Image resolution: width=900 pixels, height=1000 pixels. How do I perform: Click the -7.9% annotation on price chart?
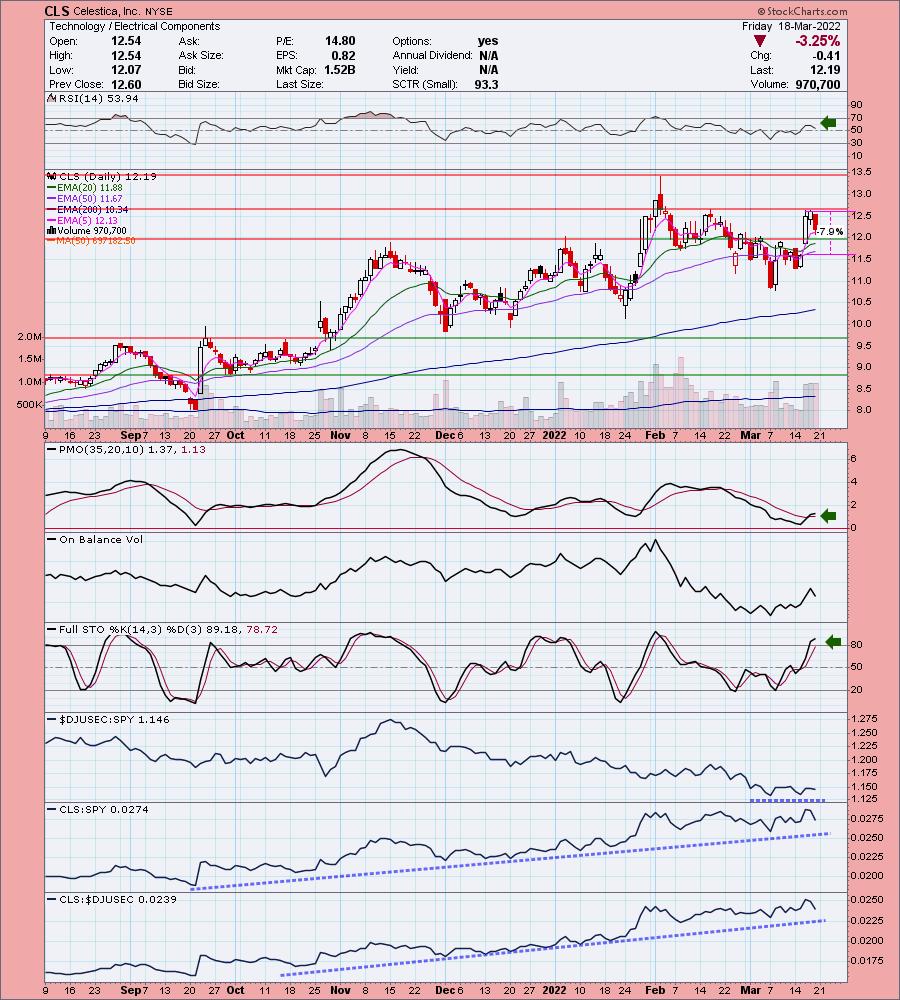pos(830,232)
